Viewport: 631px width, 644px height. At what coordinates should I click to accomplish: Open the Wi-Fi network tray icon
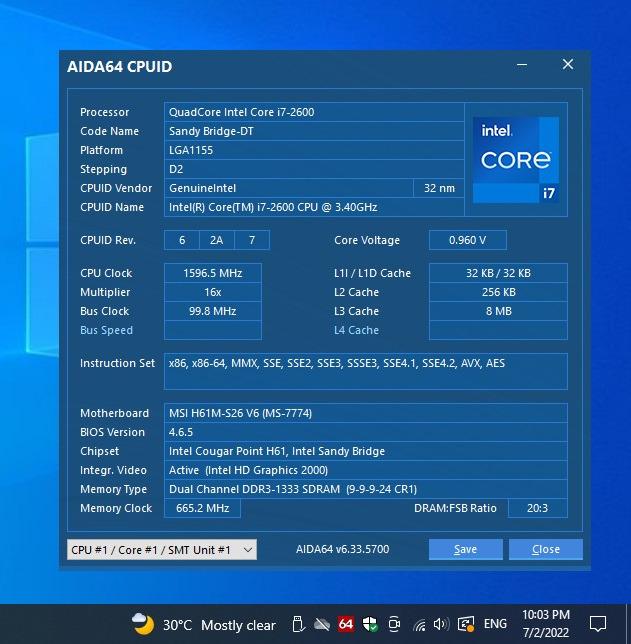point(419,625)
